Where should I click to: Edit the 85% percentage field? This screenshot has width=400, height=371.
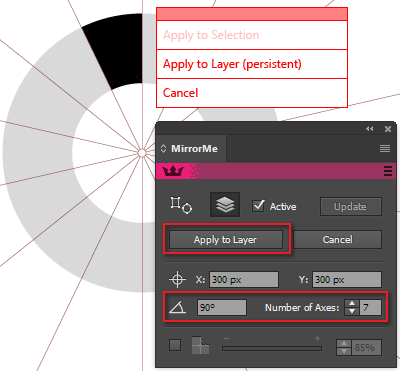click(x=366, y=348)
